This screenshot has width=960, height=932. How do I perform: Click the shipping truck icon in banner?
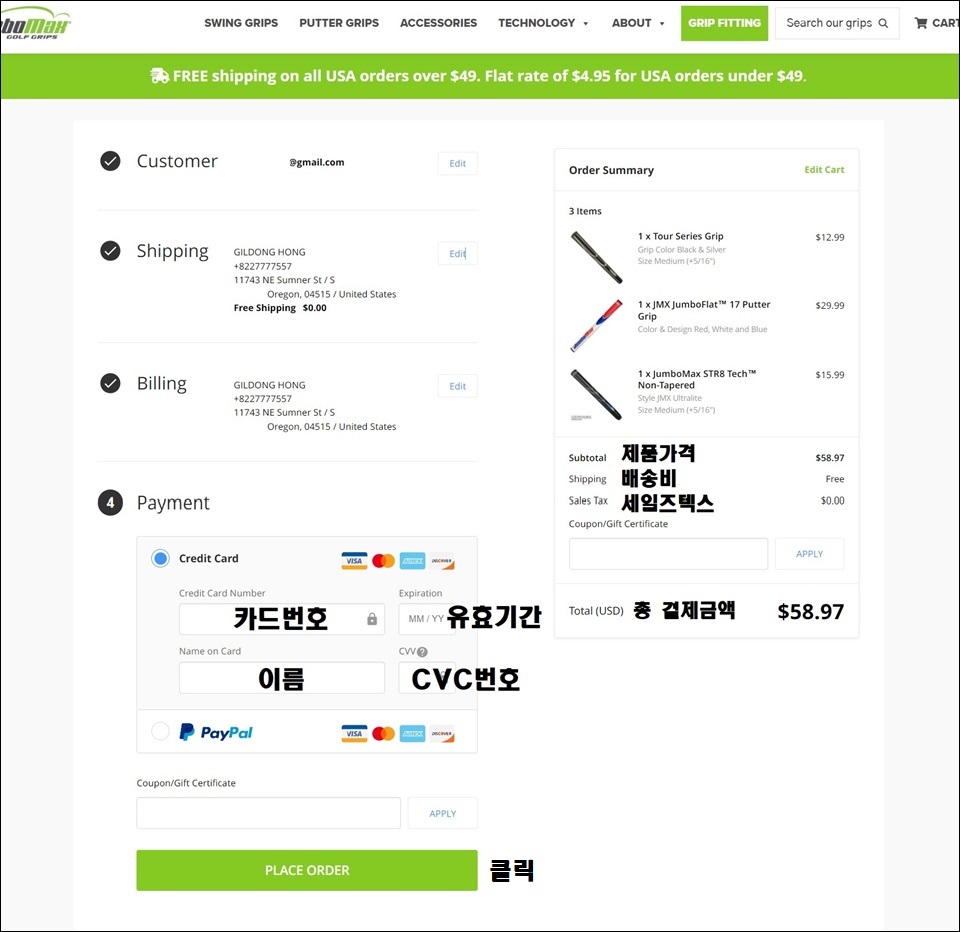pyautogui.click(x=160, y=76)
